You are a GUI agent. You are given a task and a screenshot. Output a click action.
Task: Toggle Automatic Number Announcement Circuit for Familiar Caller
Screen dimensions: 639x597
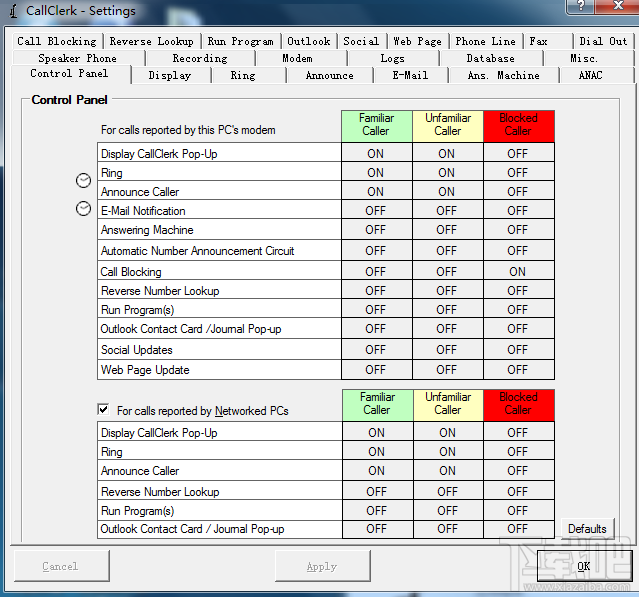[376, 251]
